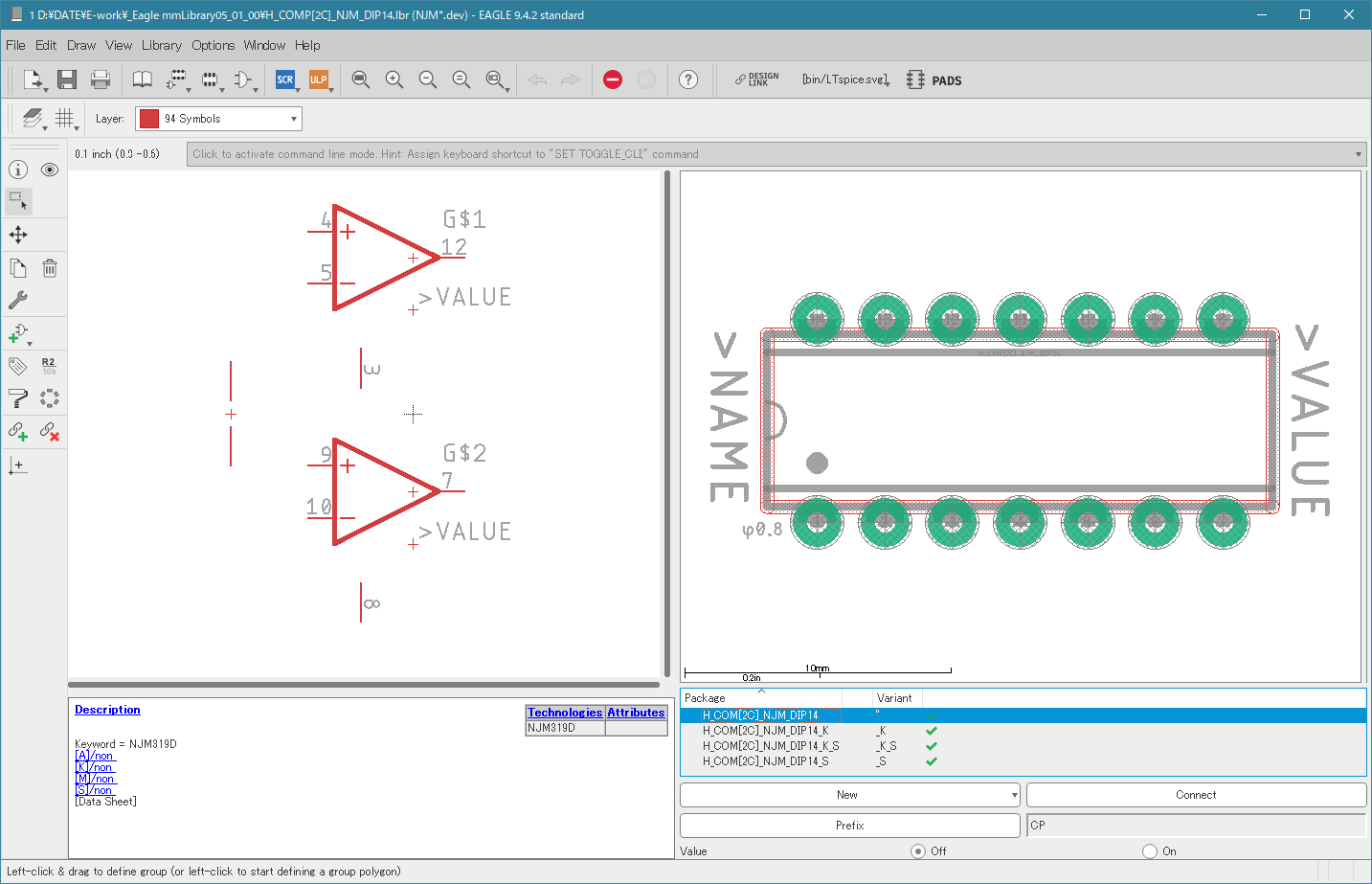Viewport: 1372px width, 884px height.
Task: Zoom in with the plus magnifier
Action: pos(394,79)
